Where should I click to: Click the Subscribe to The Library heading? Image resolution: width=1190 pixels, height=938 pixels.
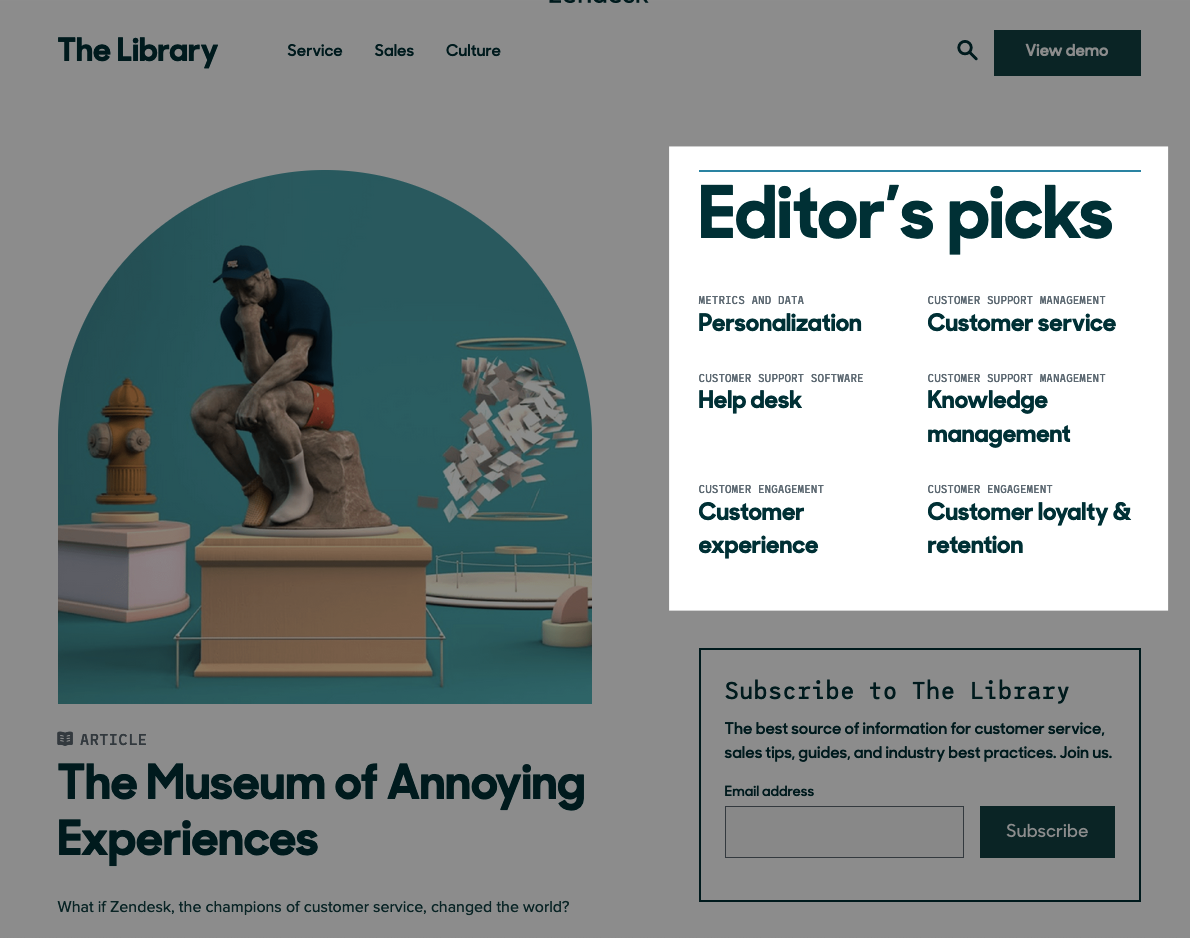[896, 691]
